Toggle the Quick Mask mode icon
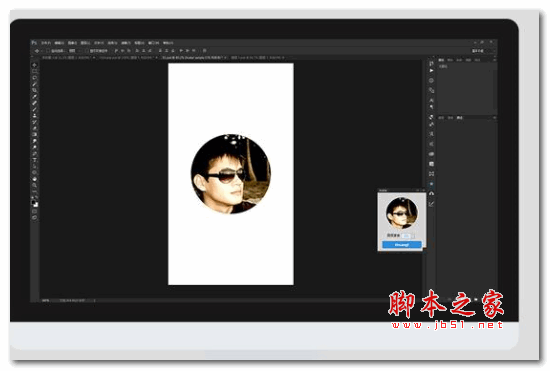This screenshot has width=550, height=371. pyautogui.click(x=34, y=211)
